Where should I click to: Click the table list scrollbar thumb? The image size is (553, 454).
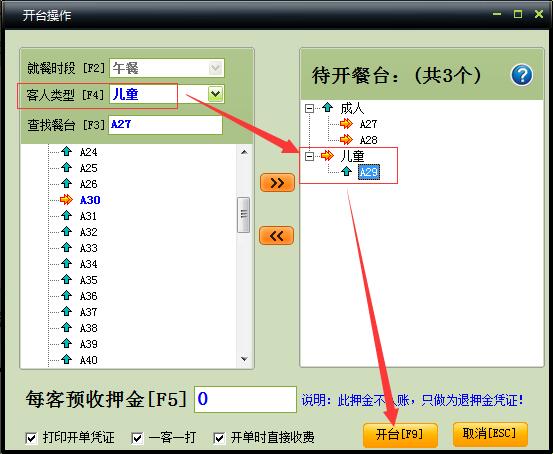coord(244,215)
